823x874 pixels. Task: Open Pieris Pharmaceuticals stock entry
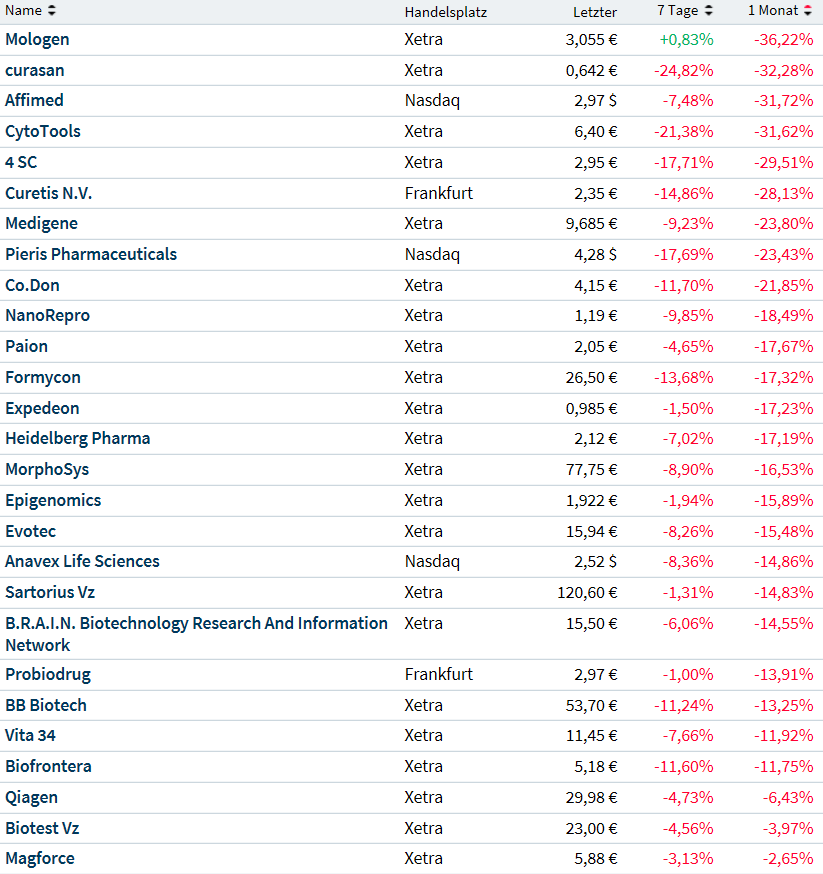91,254
